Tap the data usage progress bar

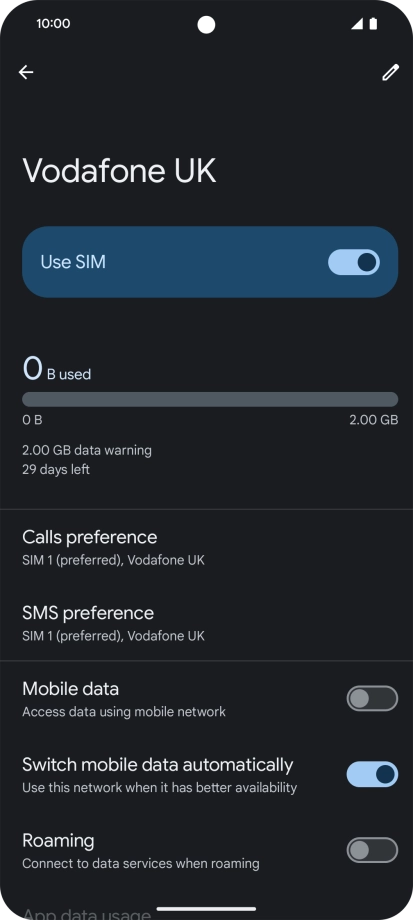click(x=210, y=400)
